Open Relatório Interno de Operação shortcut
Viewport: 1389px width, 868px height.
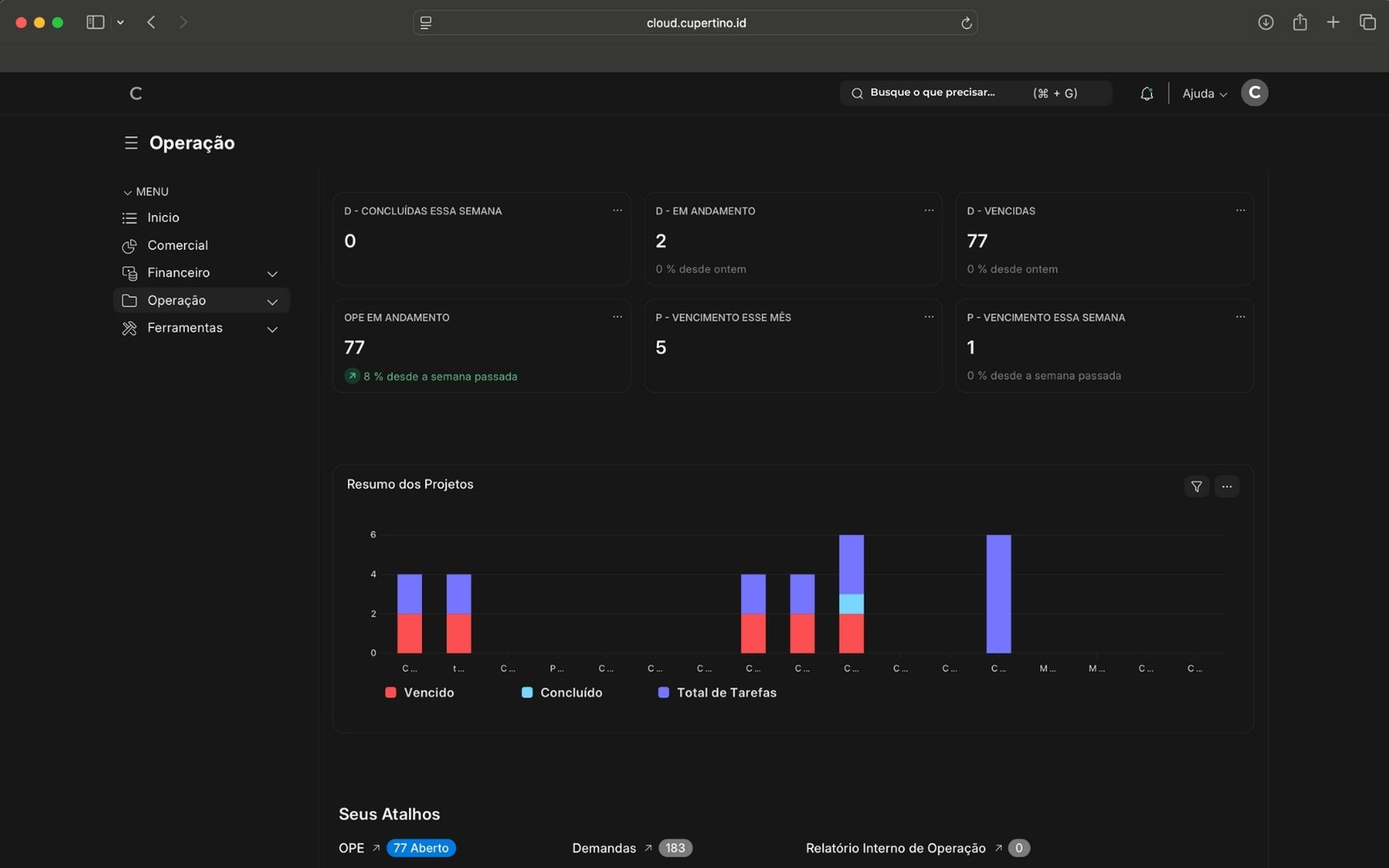(896, 848)
